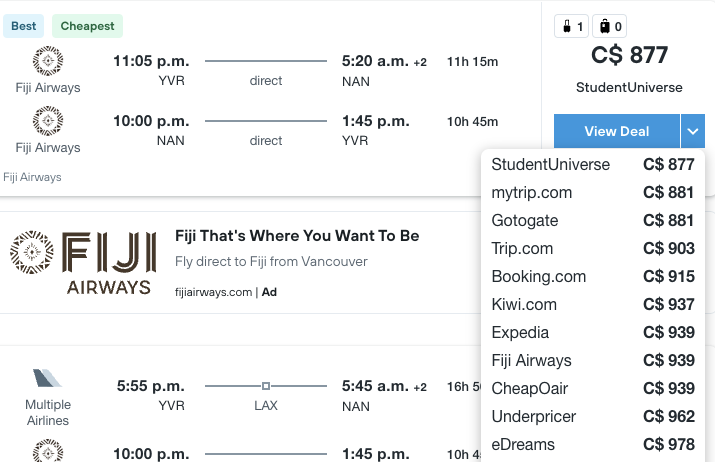Screen dimensions: 715x462
Task: Select Fiji Airways C$ 939 in provider list
Action: (593, 361)
